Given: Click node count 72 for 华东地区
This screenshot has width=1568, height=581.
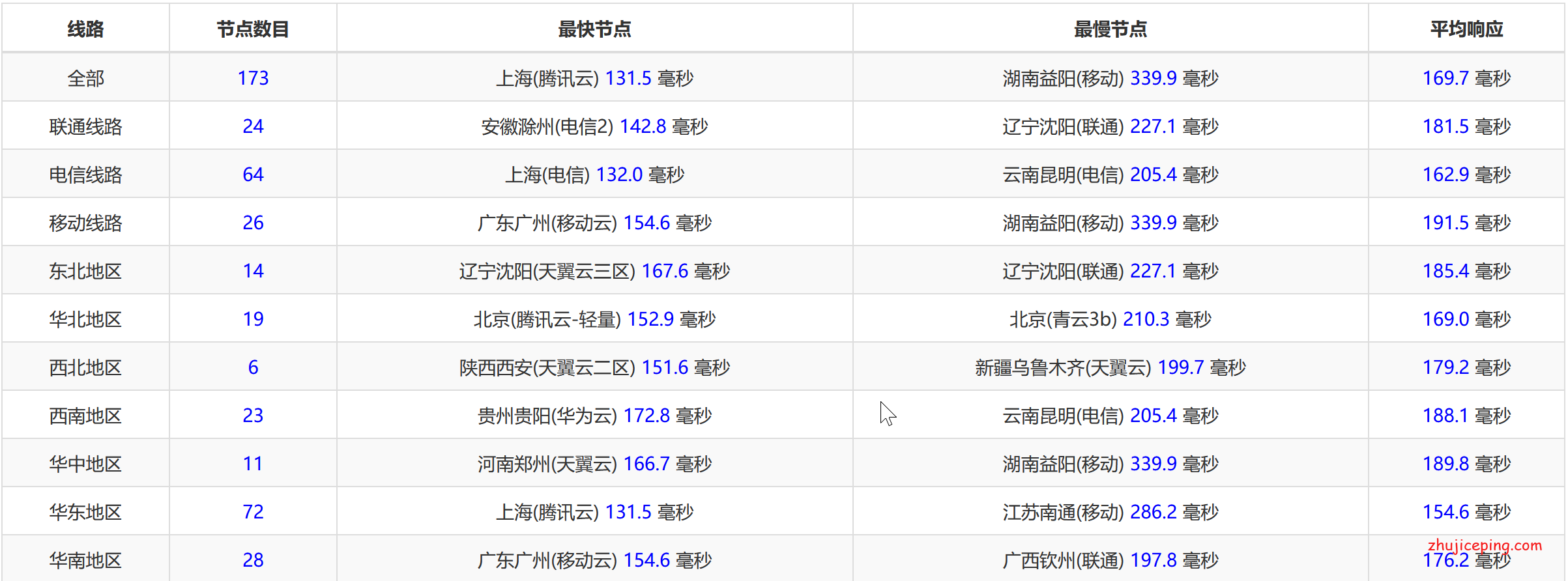Looking at the screenshot, I should point(253,512).
